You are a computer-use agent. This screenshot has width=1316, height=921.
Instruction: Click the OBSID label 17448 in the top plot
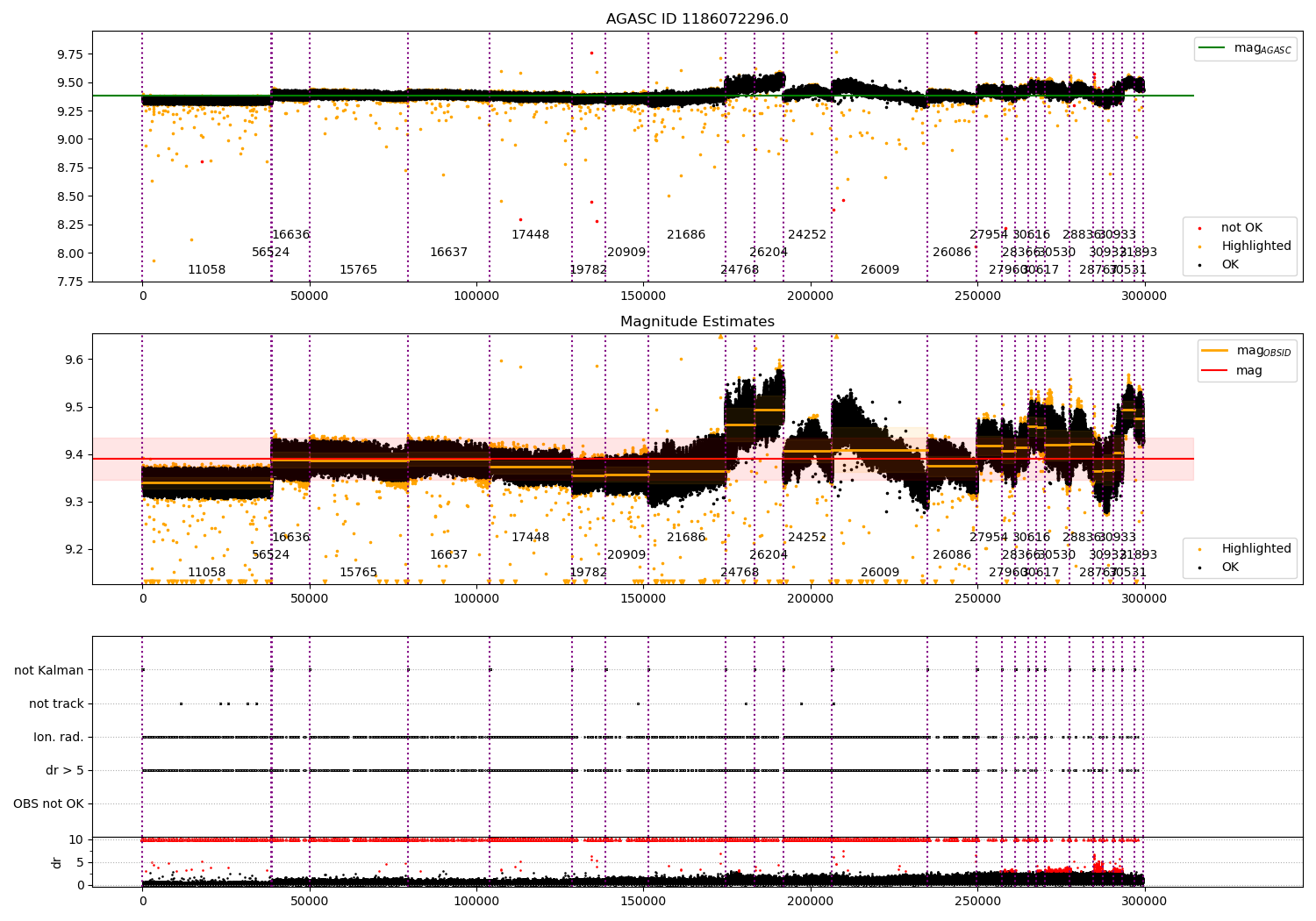tap(530, 235)
